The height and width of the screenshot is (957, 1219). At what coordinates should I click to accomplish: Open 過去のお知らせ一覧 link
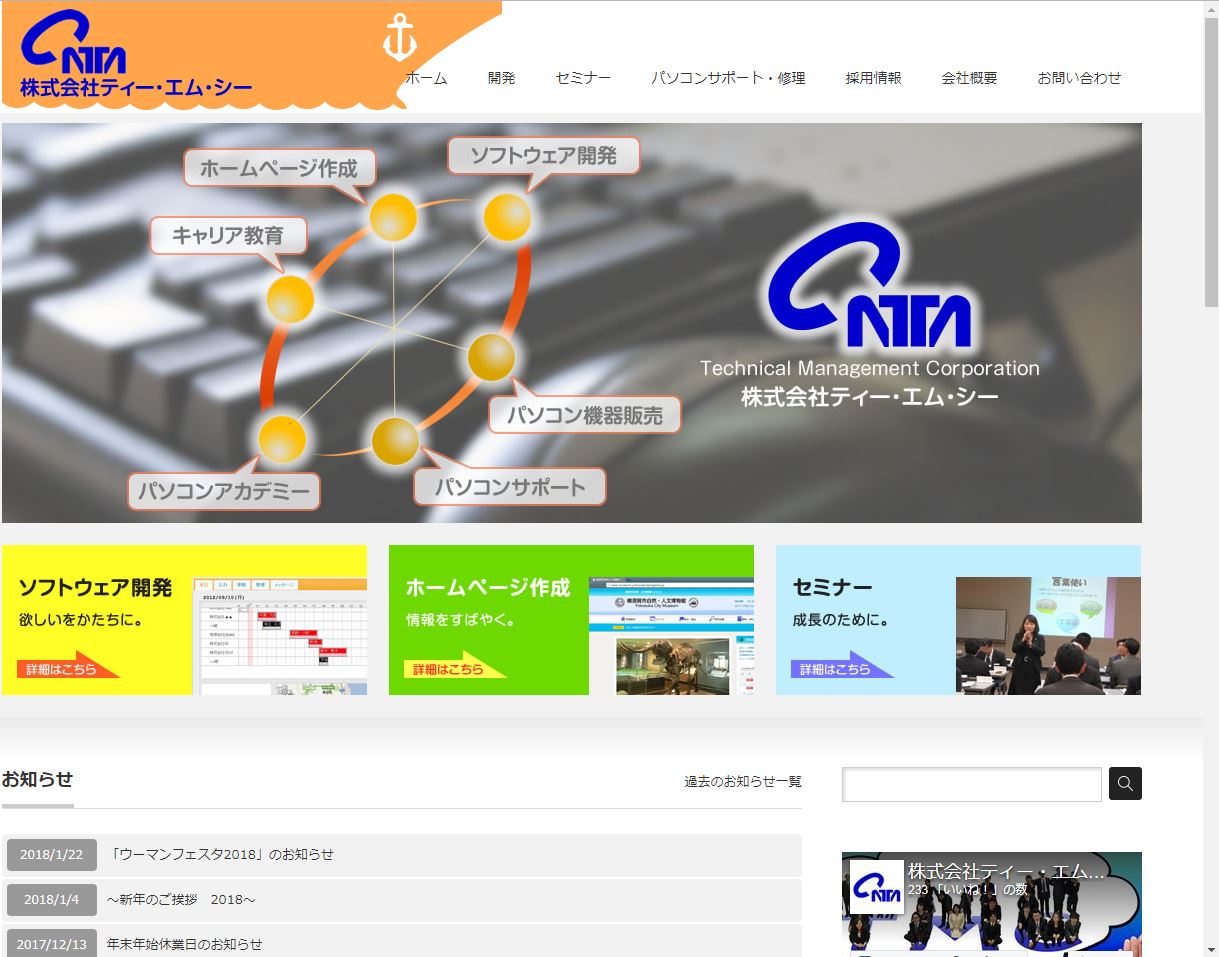pyautogui.click(x=742, y=781)
